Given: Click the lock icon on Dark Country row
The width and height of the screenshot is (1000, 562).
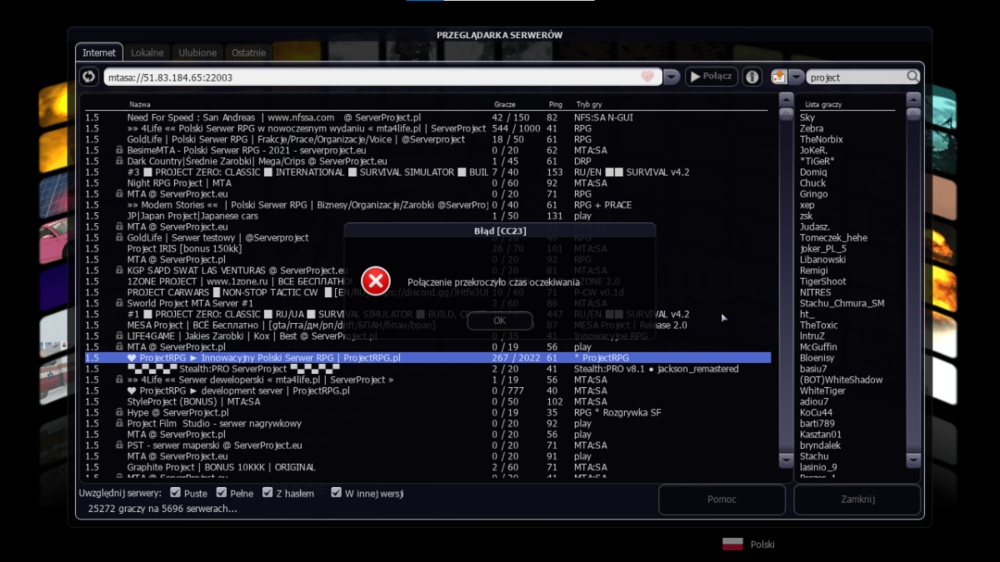Looking at the screenshot, I should pyautogui.click(x=119, y=161).
